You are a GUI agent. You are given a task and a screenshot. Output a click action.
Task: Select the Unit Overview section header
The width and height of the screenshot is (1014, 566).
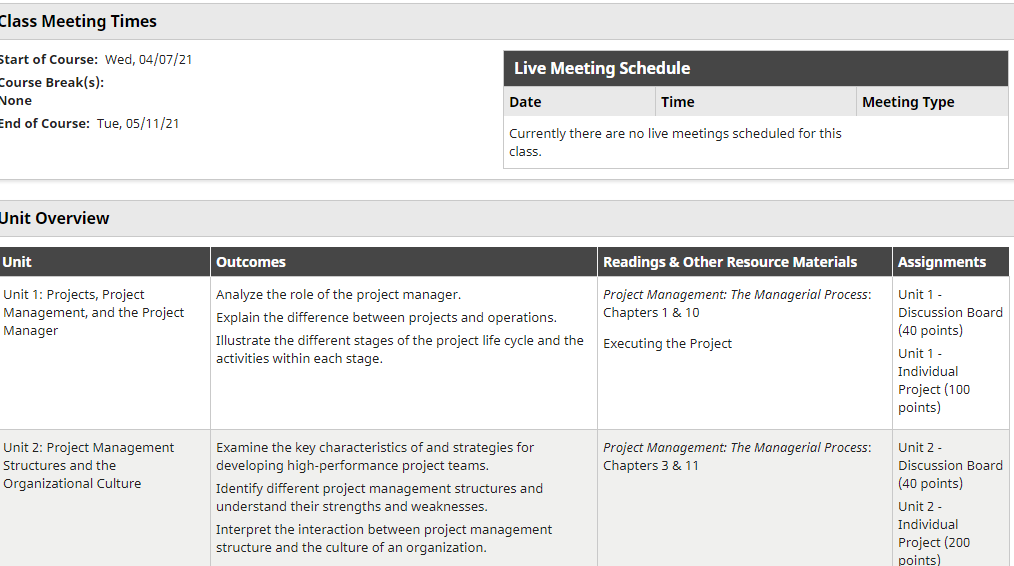(507, 218)
